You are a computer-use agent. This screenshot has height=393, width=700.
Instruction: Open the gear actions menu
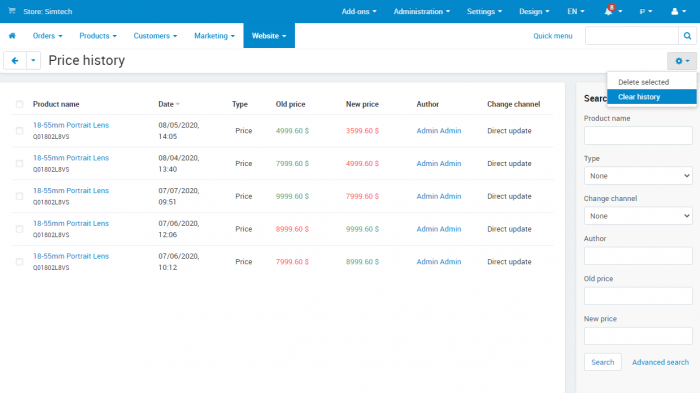[682, 61]
